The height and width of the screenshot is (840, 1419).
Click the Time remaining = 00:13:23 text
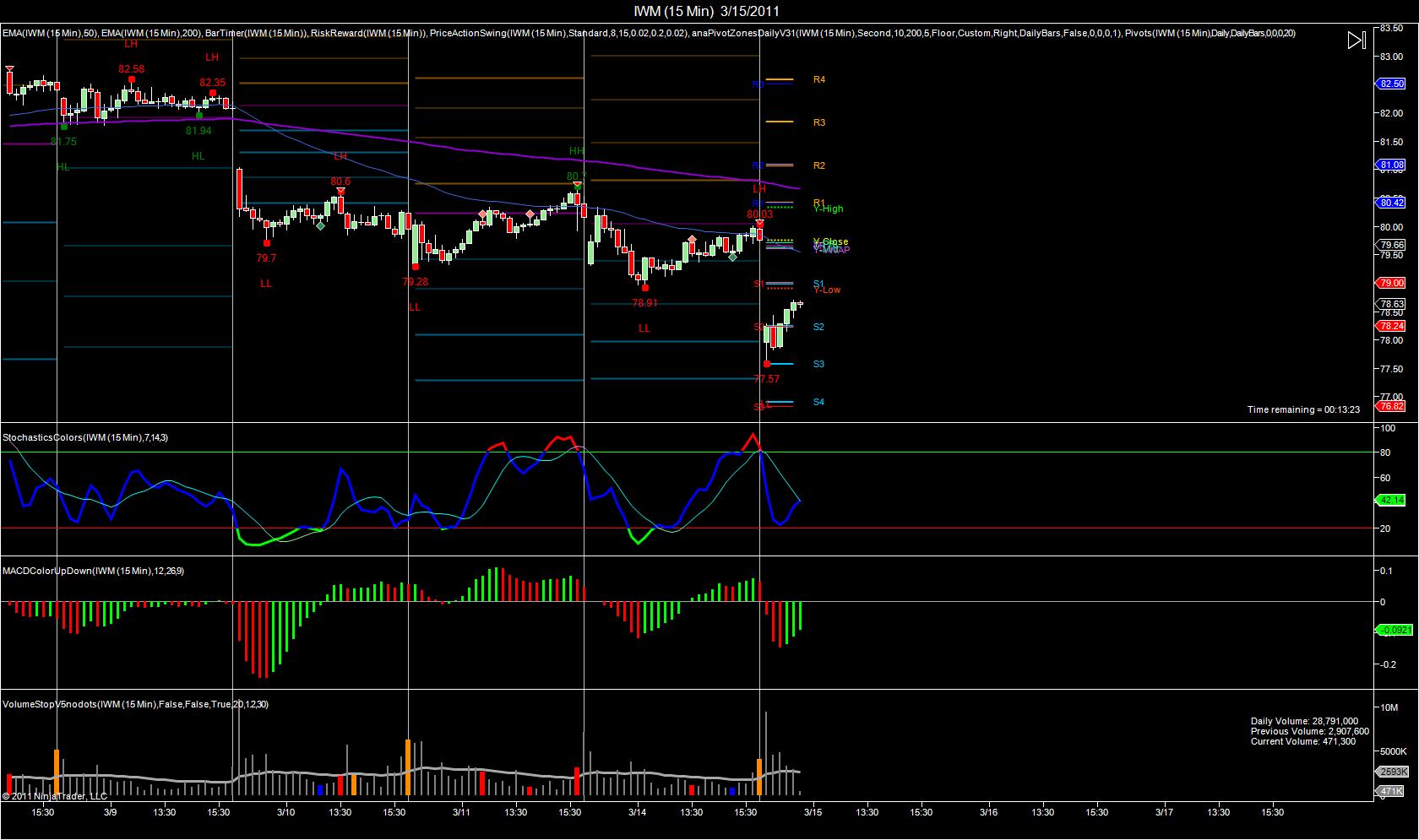[x=1303, y=409]
